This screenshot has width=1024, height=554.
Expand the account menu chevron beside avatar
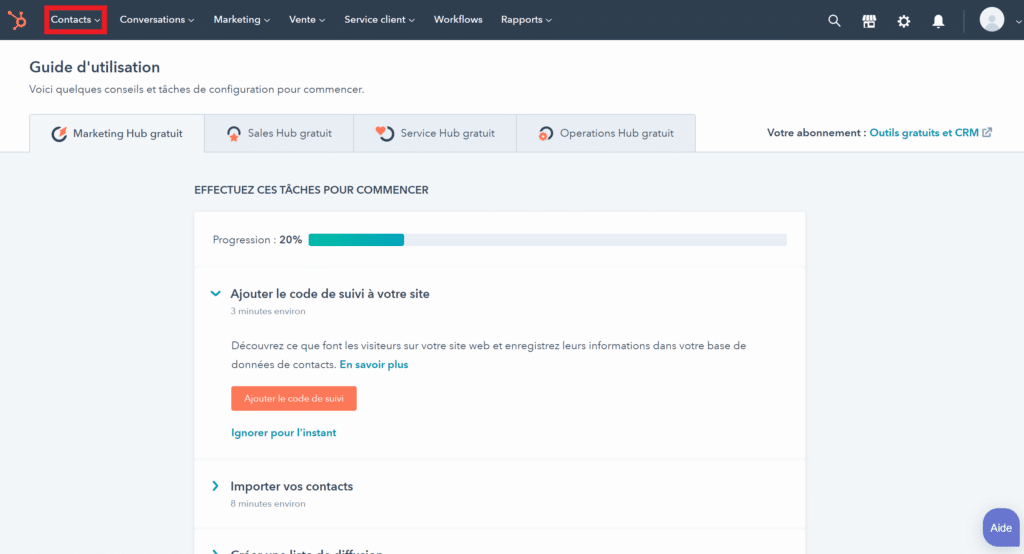tap(1017, 22)
